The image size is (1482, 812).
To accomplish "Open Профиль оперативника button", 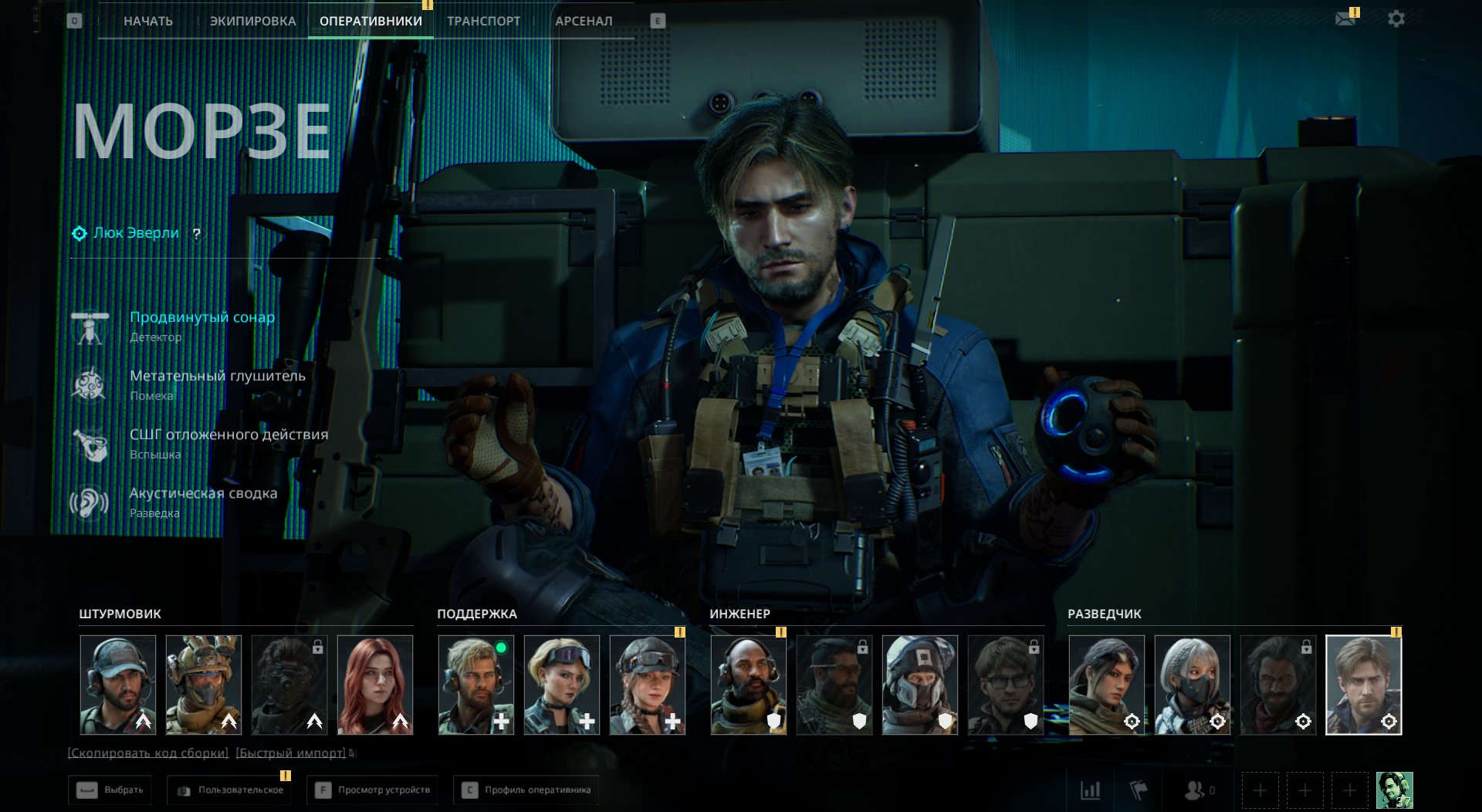I will point(526,790).
